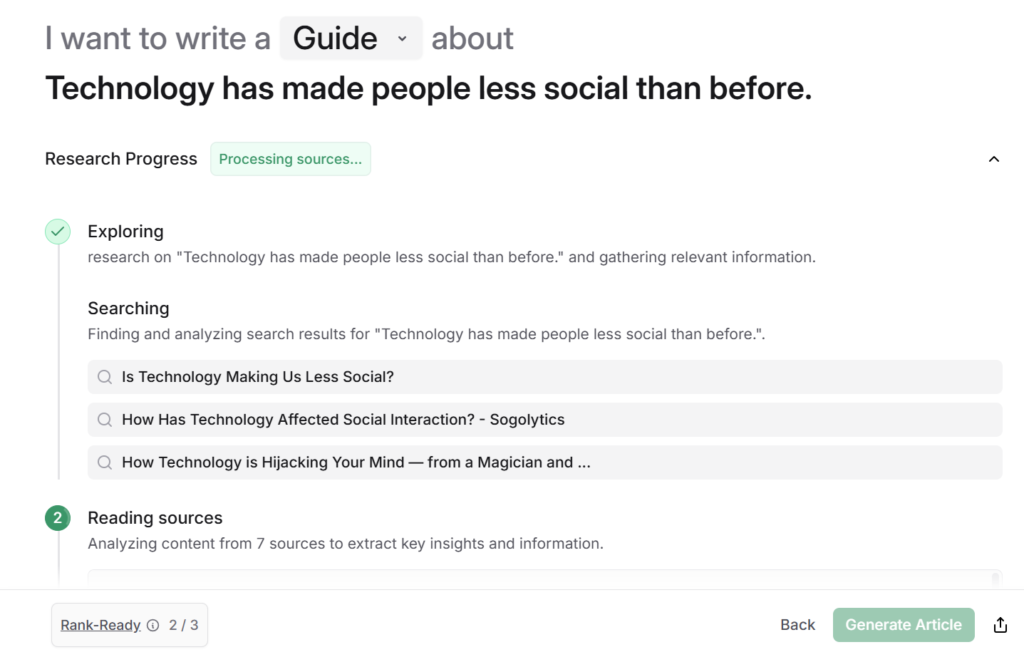This screenshot has width=1024, height=657.
Task: Open "How Technology is Hijacking Your Mind" result
Action: pos(356,463)
